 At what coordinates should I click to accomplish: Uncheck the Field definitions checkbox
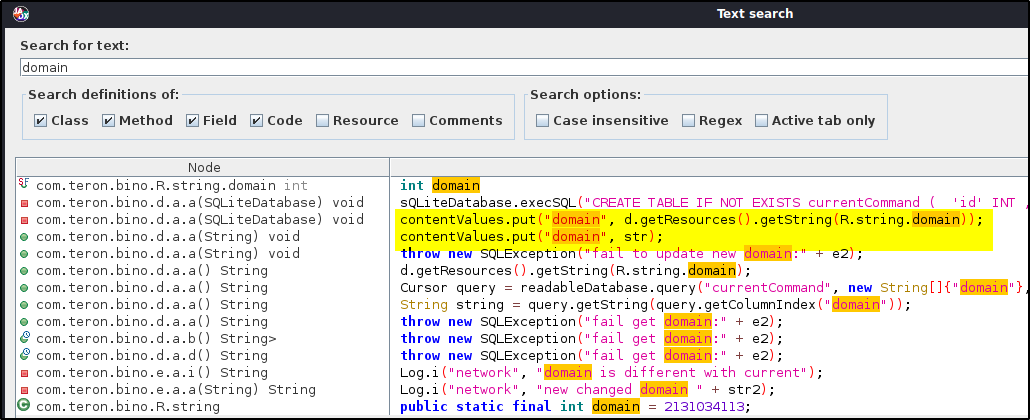click(193, 121)
